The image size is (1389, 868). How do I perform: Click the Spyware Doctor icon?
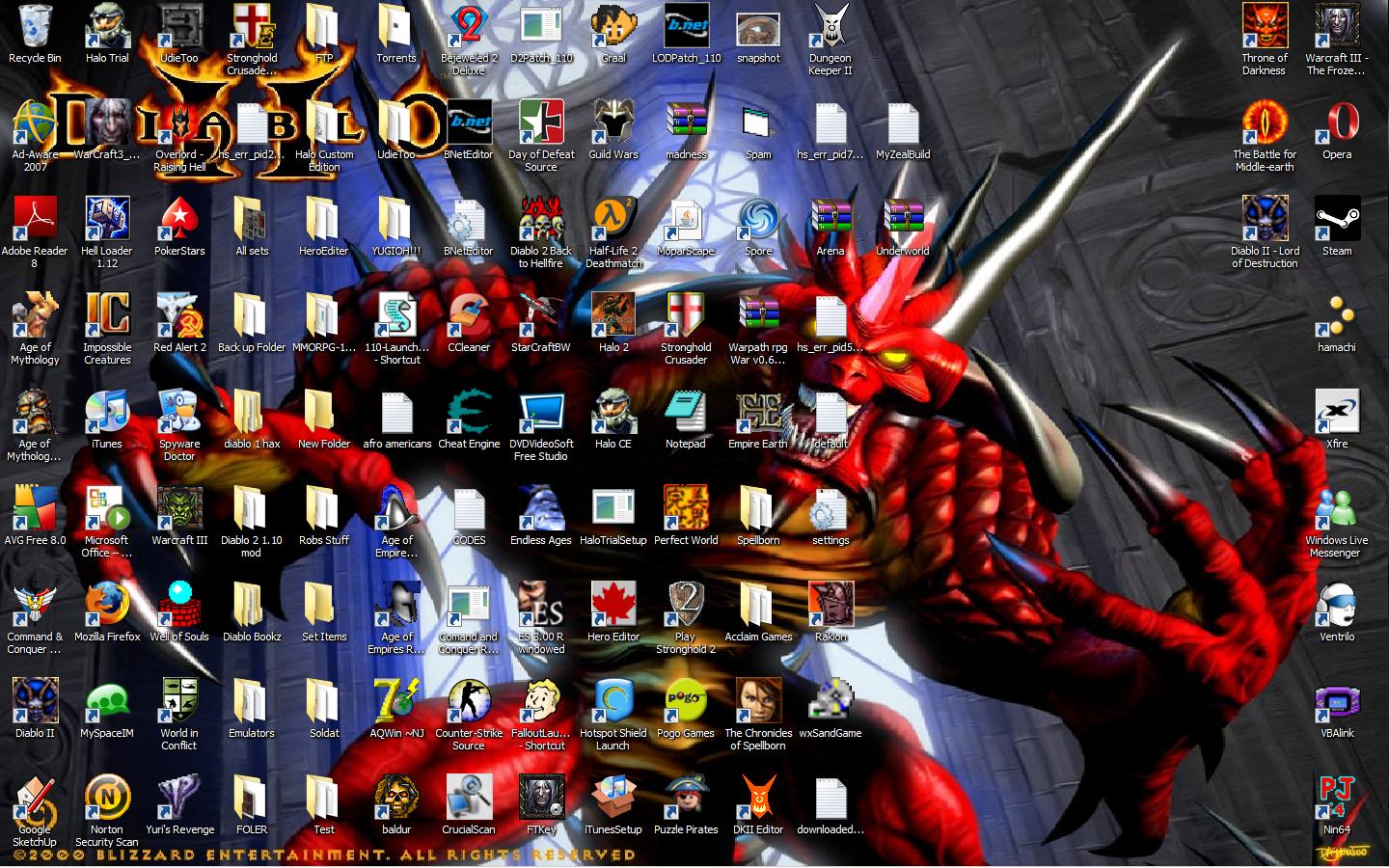tap(179, 412)
